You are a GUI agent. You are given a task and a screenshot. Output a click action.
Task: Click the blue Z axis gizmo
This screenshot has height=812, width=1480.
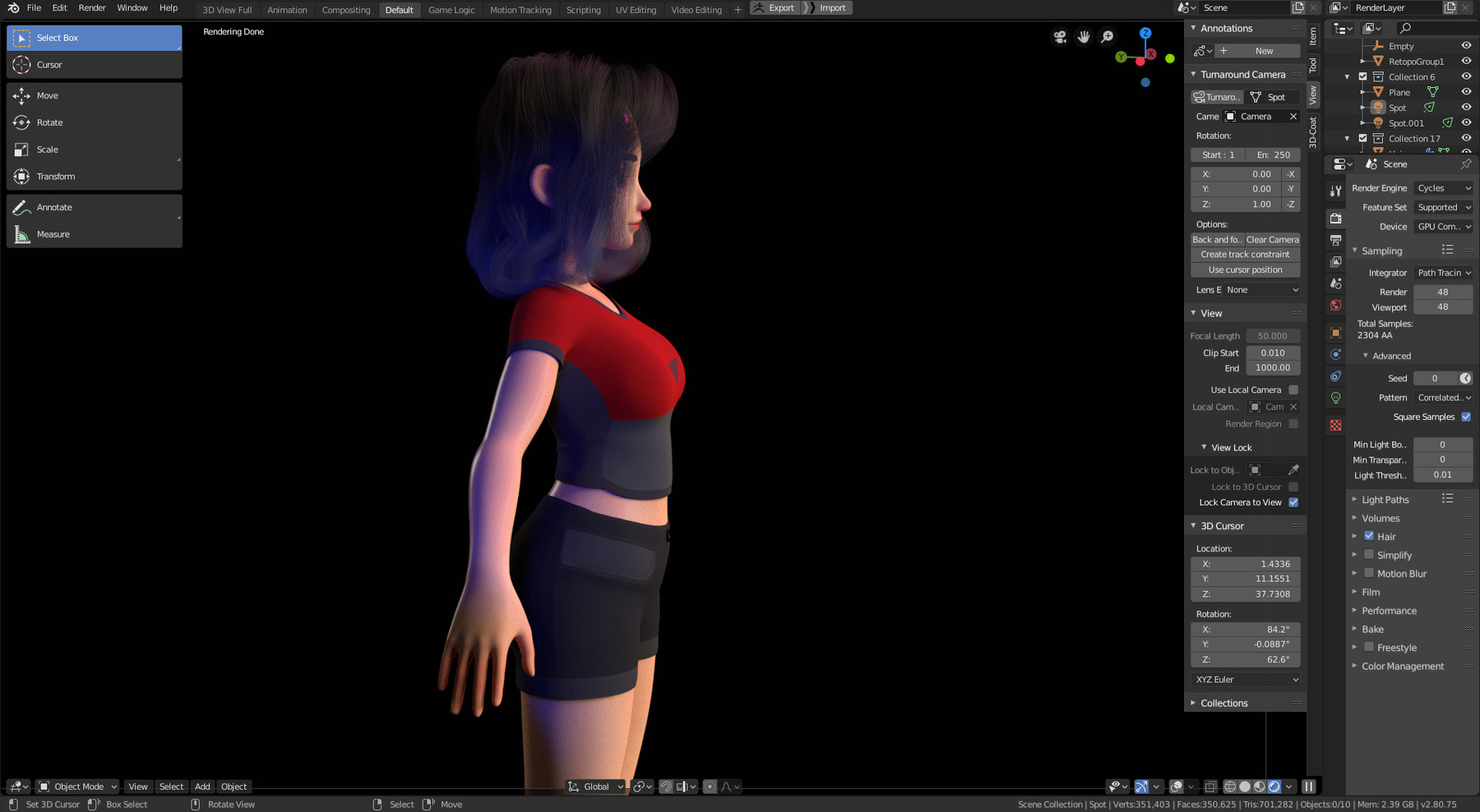point(1145,33)
